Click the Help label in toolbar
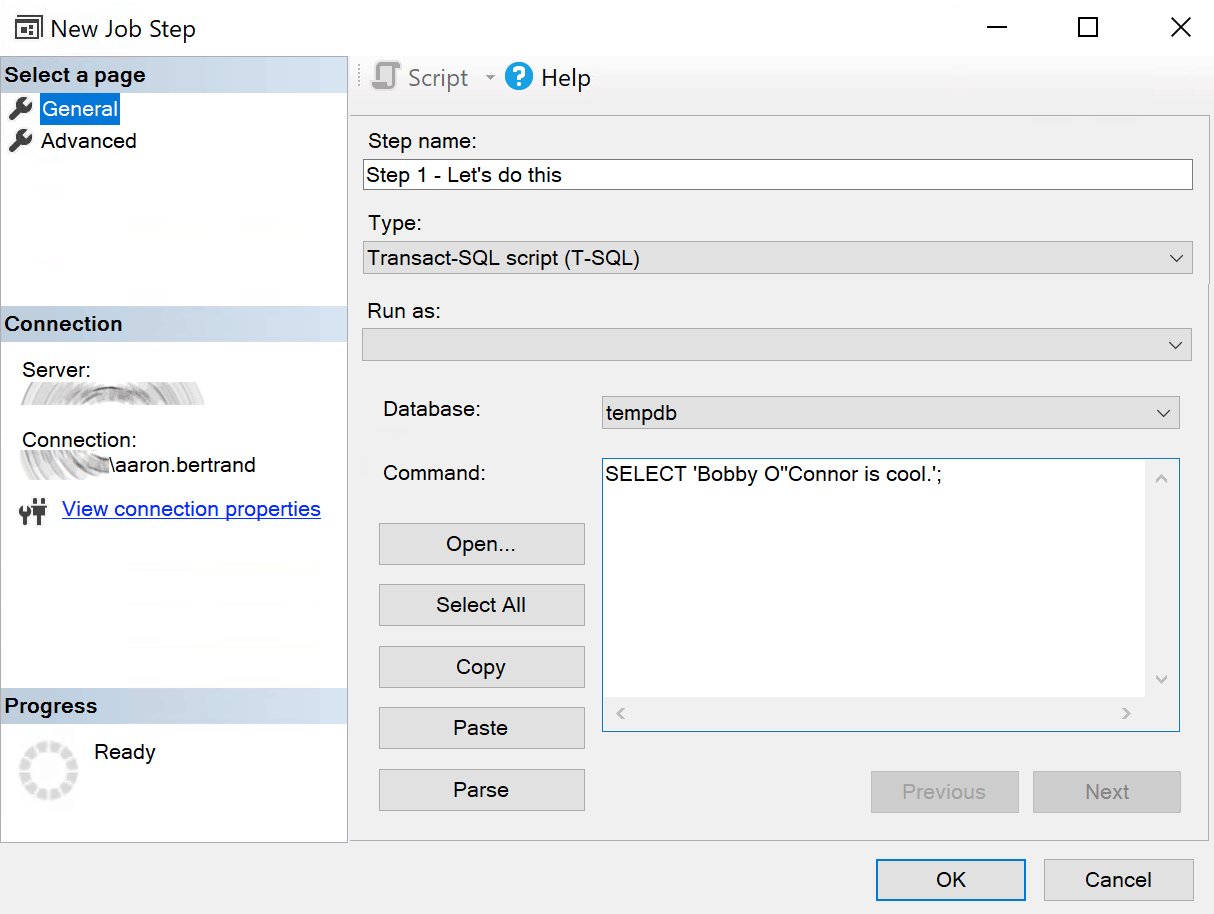 point(566,78)
